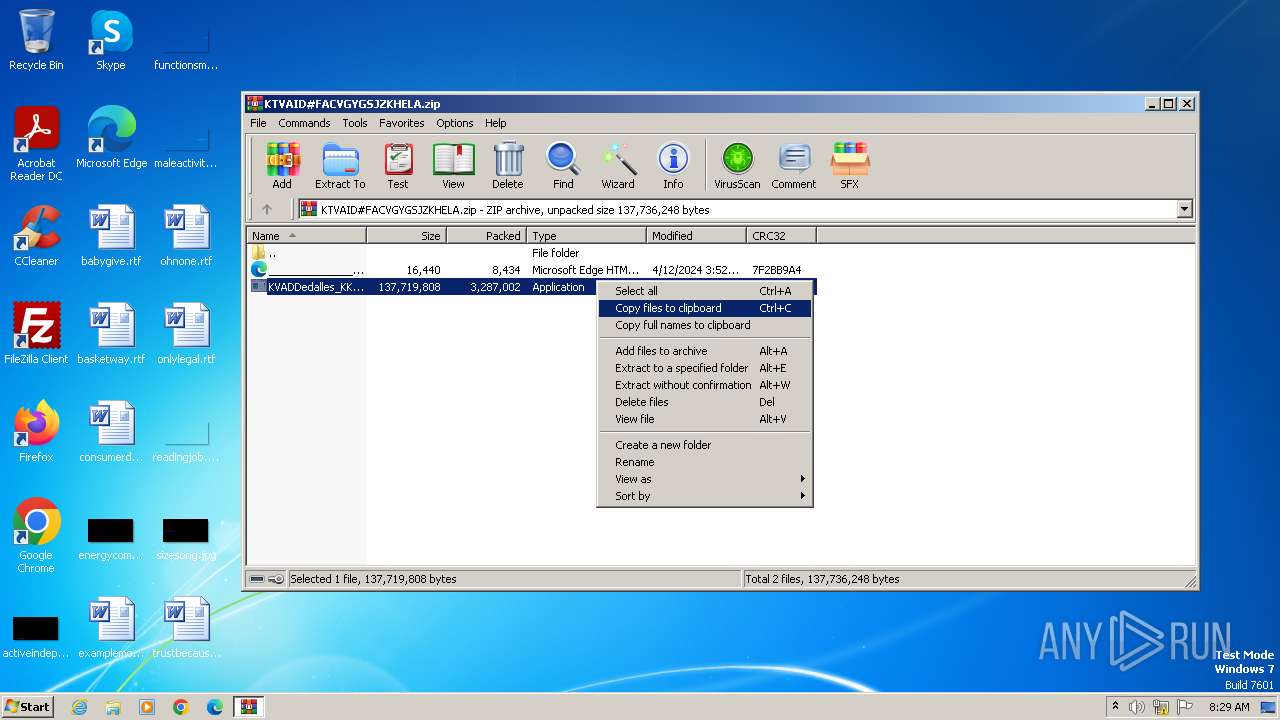Choose Create a new folder
The width and height of the screenshot is (1280, 720).
pos(705,445)
